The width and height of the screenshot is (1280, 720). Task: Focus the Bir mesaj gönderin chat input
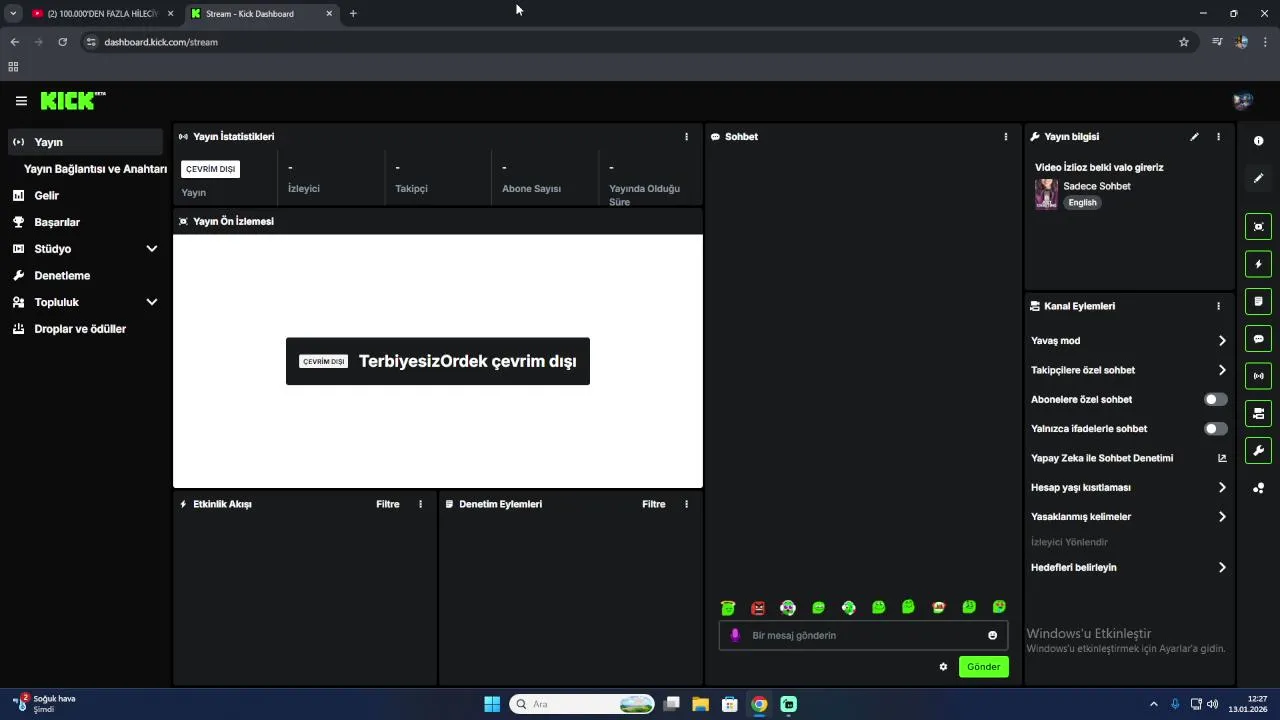coord(864,635)
